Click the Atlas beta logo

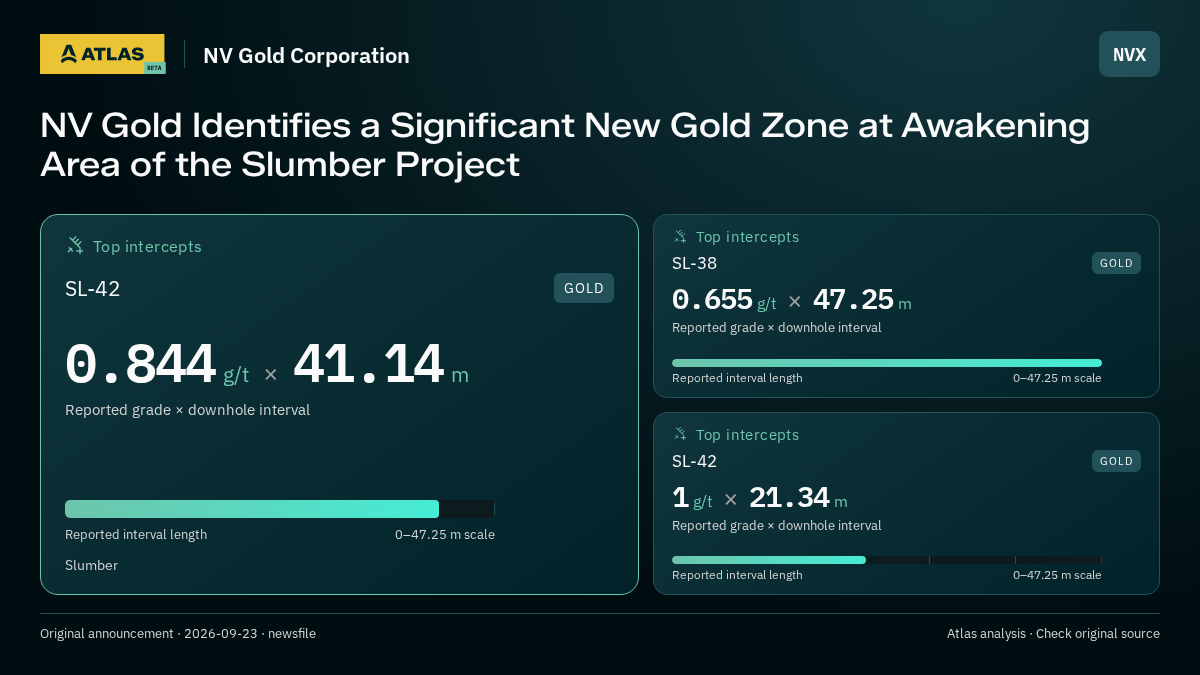[102, 54]
